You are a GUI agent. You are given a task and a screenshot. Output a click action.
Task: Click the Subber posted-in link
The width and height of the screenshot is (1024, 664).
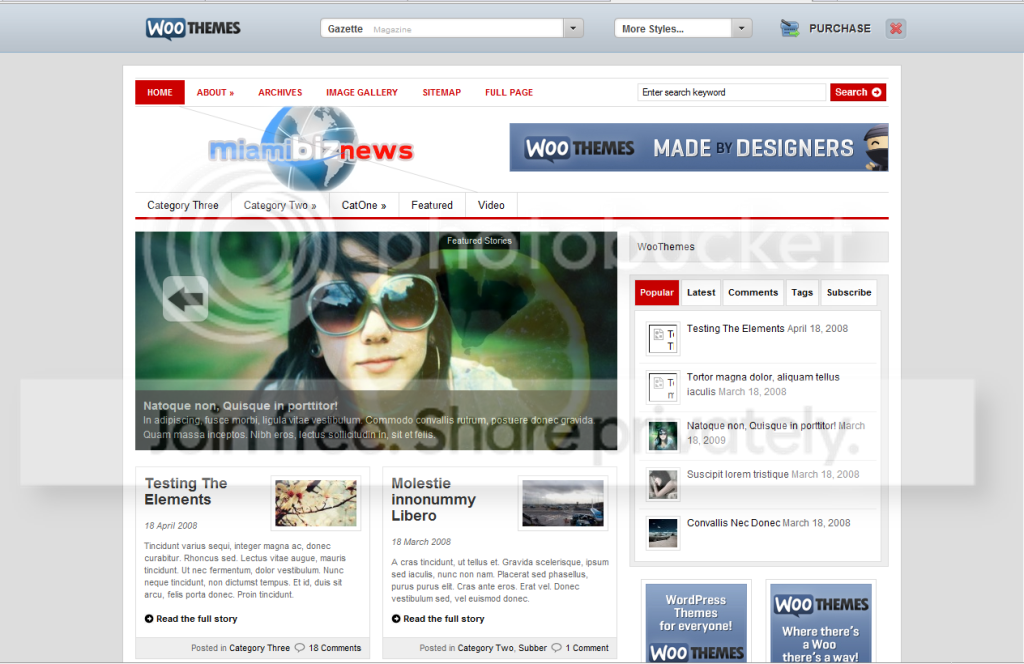532,648
